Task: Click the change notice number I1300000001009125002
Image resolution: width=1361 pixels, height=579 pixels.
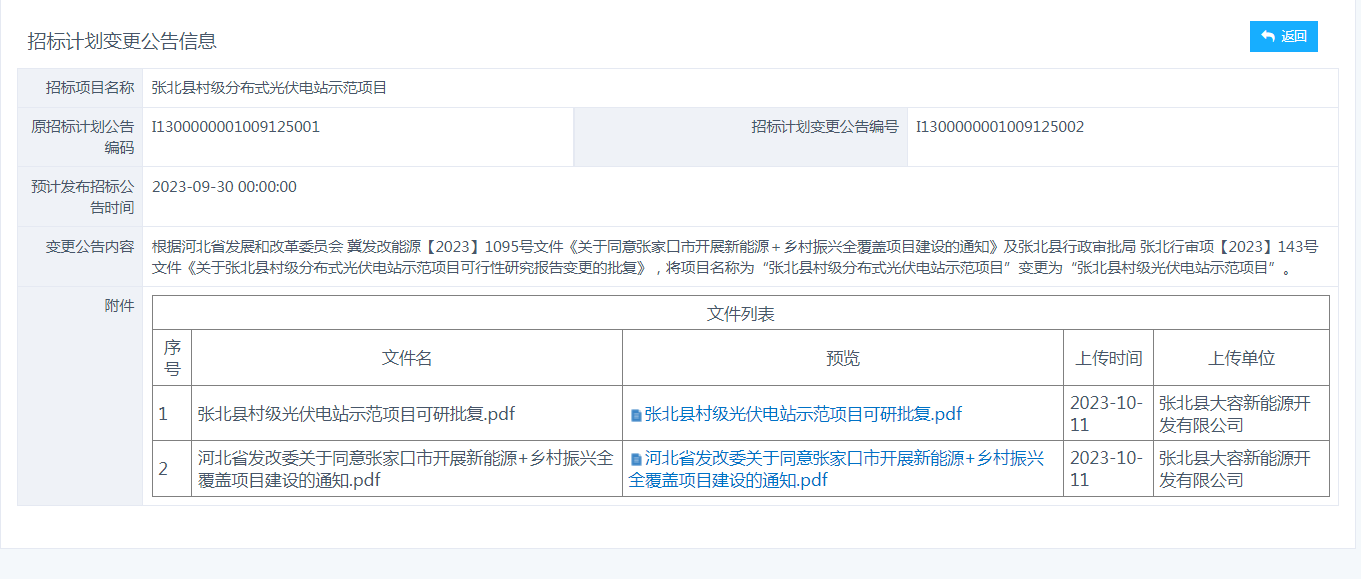Action: click(x=1000, y=127)
